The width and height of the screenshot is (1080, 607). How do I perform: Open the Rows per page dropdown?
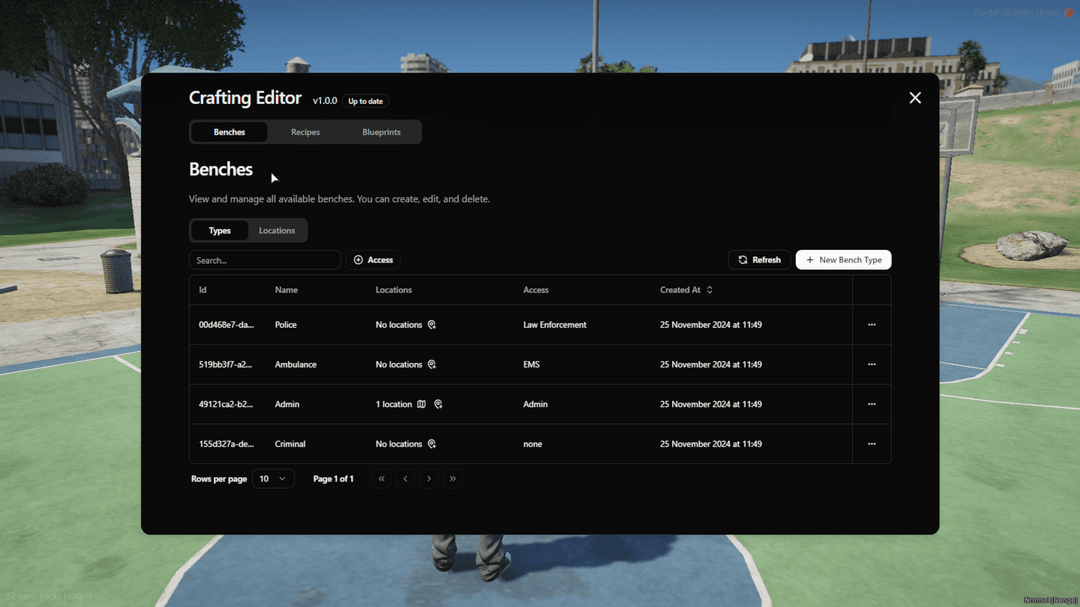(272, 479)
